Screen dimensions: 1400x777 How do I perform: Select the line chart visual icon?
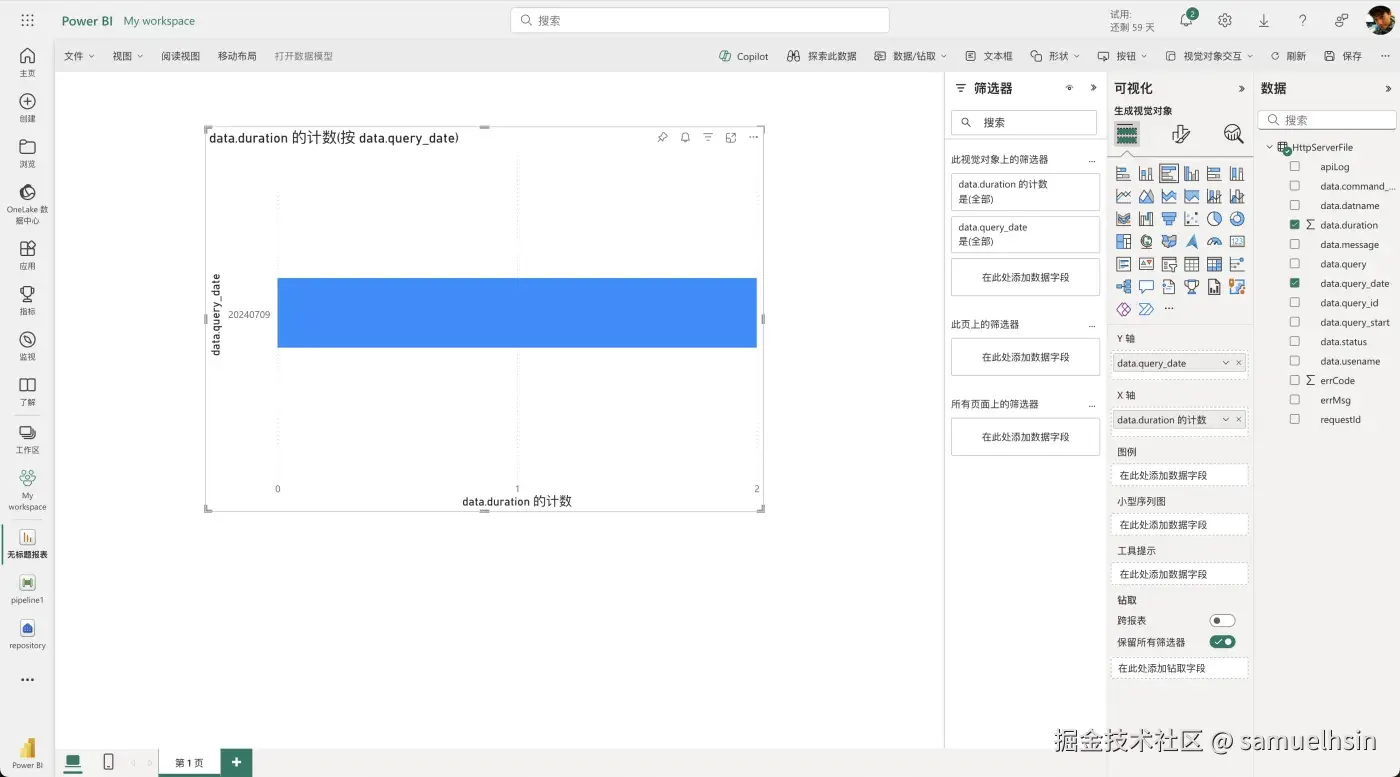1123,196
